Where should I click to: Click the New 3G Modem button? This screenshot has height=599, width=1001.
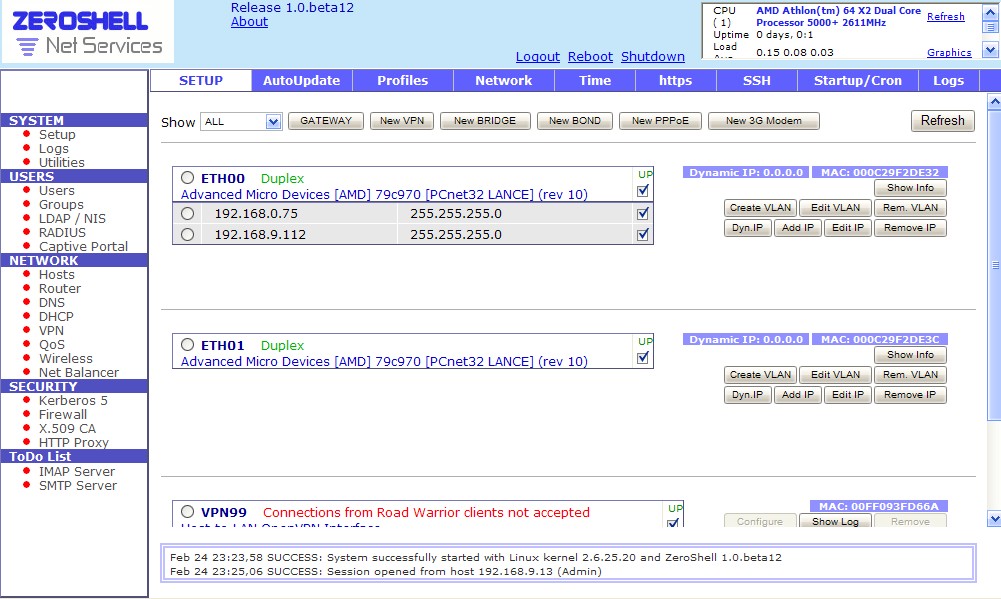point(764,121)
